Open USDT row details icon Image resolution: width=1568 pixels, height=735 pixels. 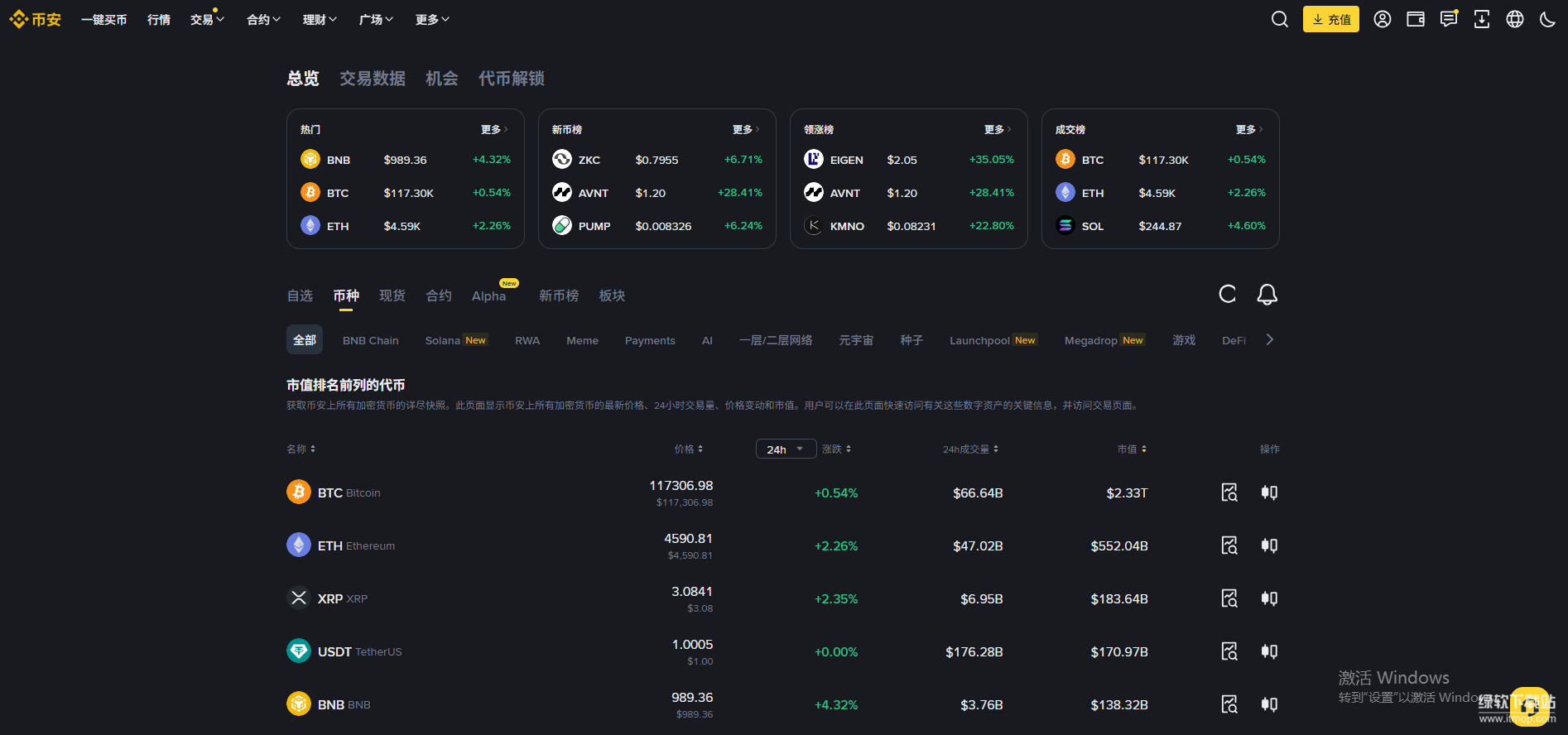[x=1229, y=651]
